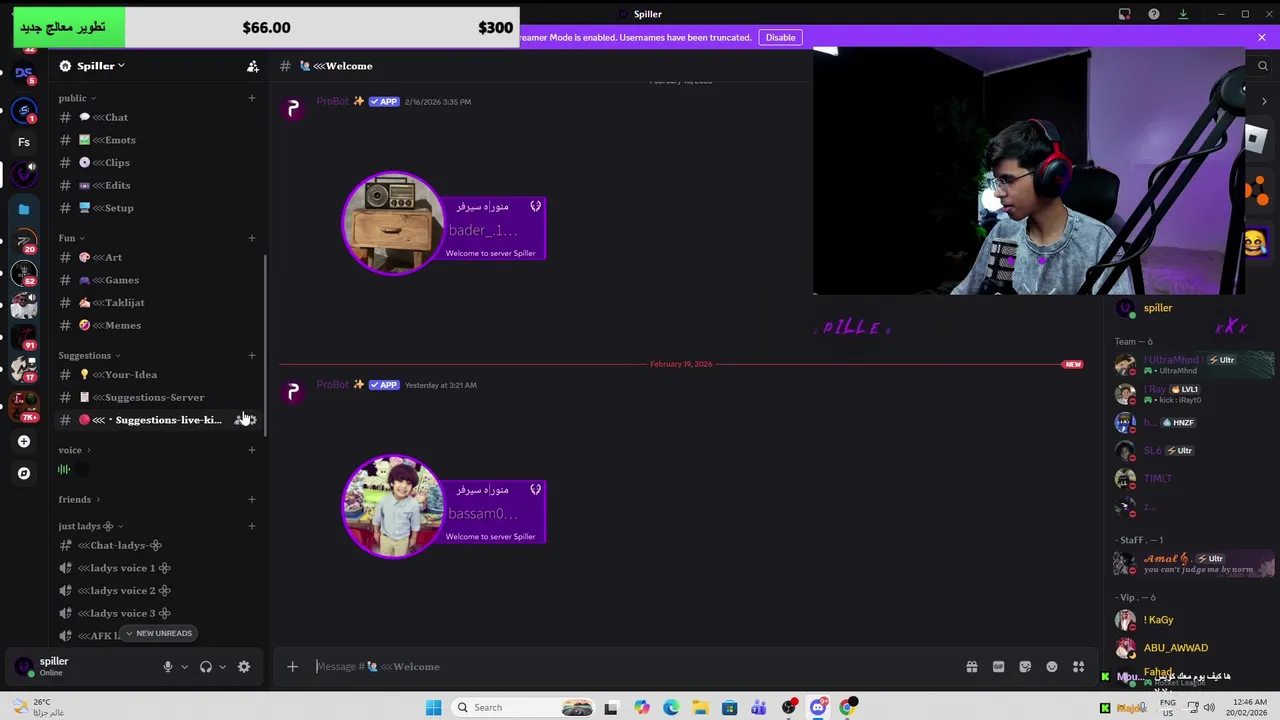Open the gift icon in message bar
Image resolution: width=1280 pixels, height=720 pixels.
click(x=971, y=667)
